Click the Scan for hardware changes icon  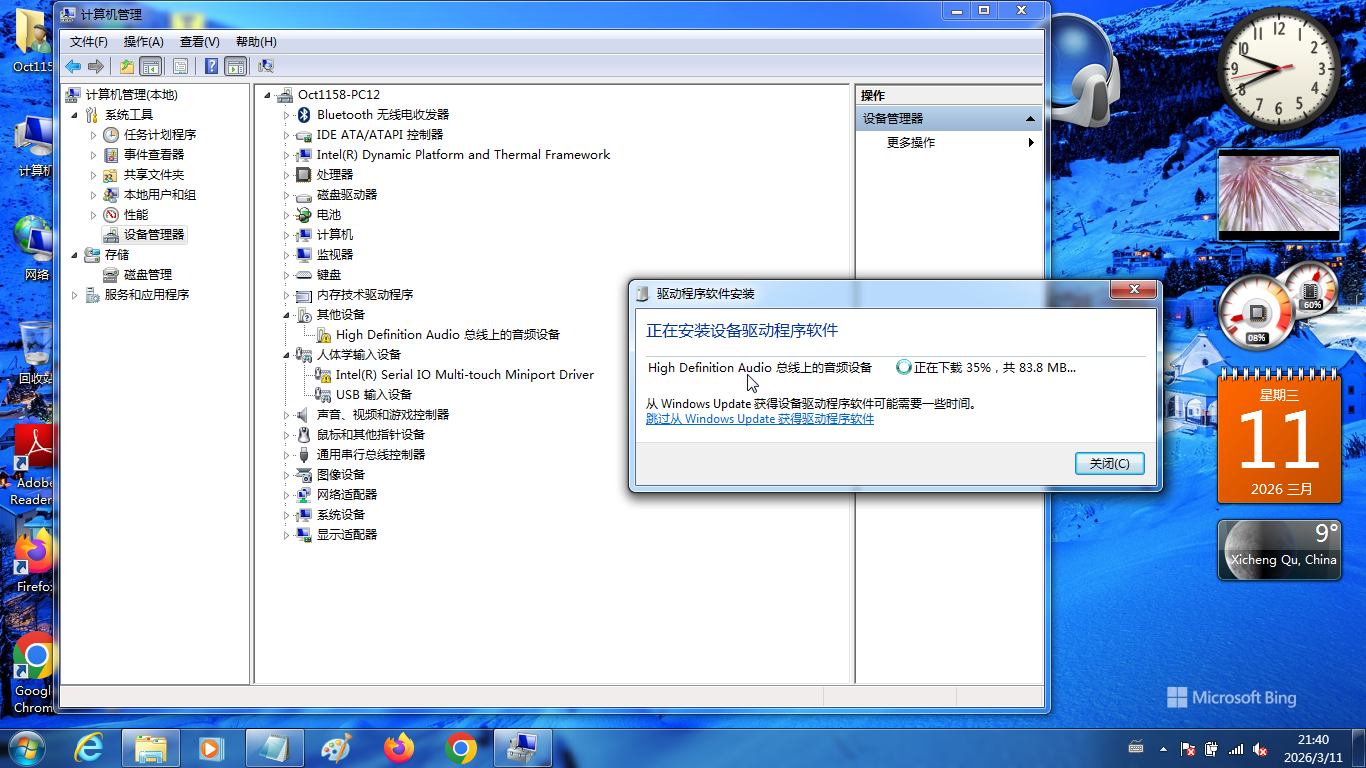pyautogui.click(x=265, y=66)
